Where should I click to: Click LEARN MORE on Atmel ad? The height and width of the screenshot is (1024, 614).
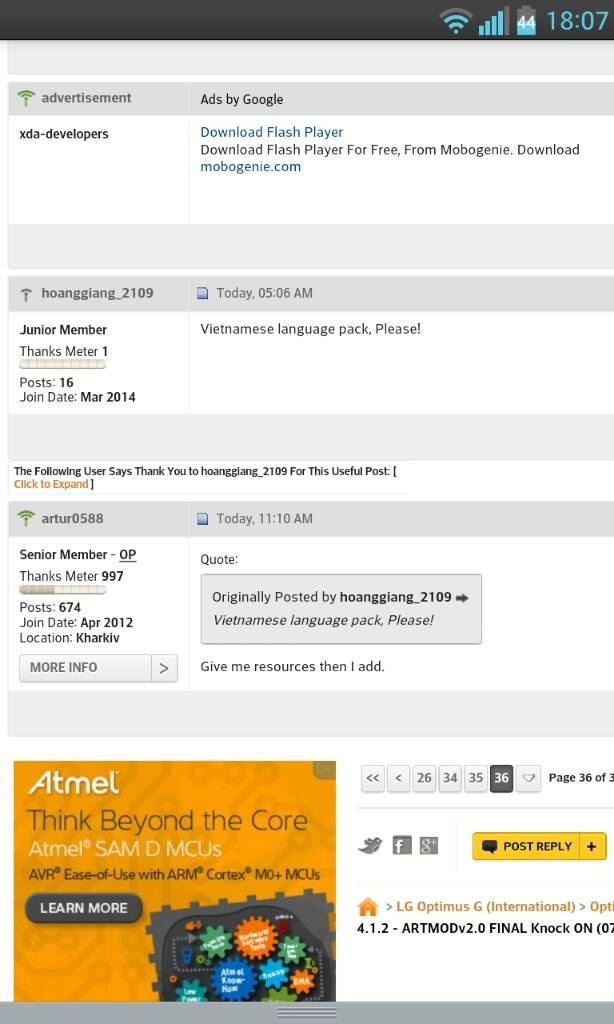(x=84, y=908)
